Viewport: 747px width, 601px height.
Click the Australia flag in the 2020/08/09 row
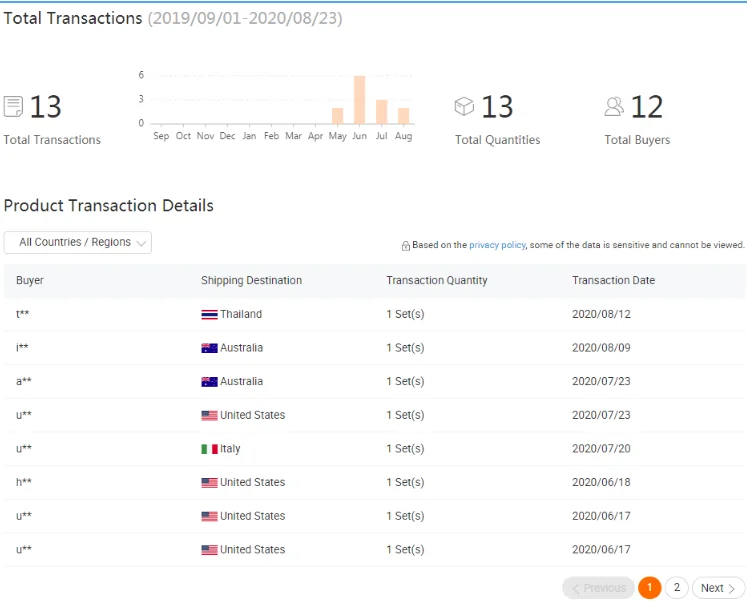coord(209,348)
